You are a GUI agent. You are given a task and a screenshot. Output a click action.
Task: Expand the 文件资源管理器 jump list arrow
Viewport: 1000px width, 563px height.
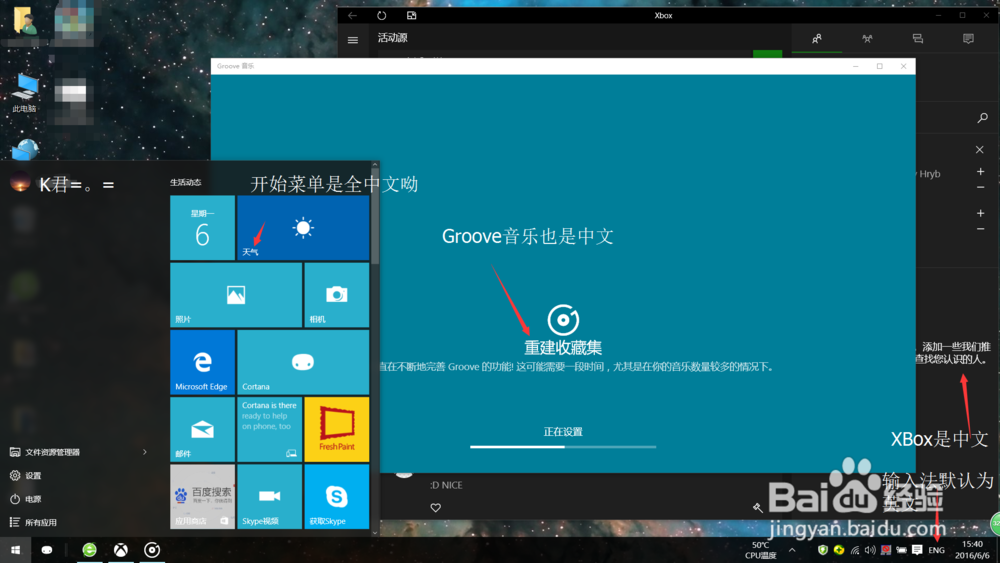(145, 452)
